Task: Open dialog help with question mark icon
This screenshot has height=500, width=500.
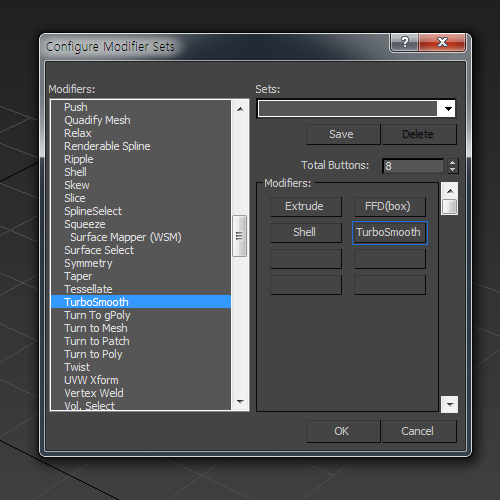Action: point(404,42)
